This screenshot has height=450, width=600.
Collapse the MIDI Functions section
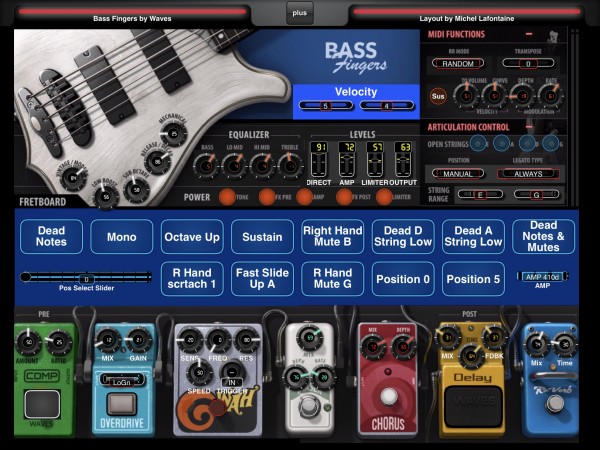click(x=529, y=34)
